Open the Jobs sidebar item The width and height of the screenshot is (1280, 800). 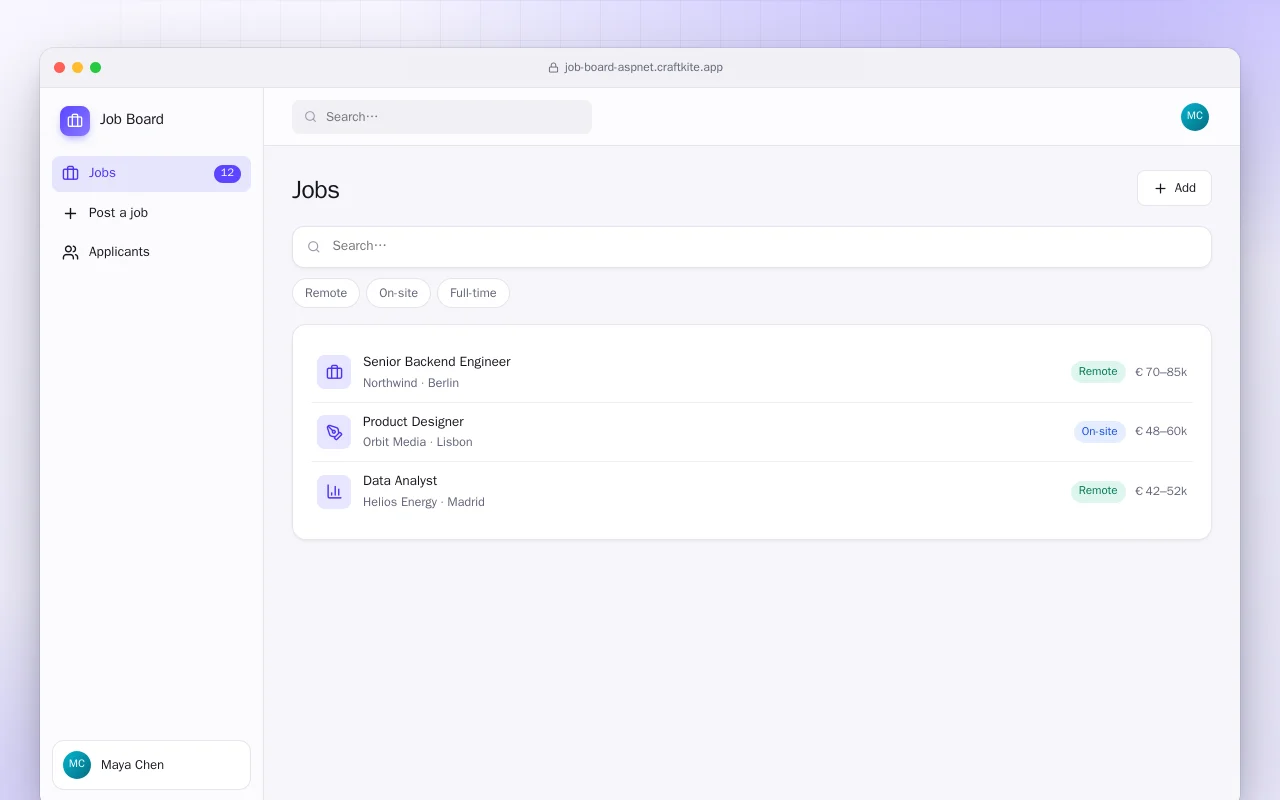151,173
